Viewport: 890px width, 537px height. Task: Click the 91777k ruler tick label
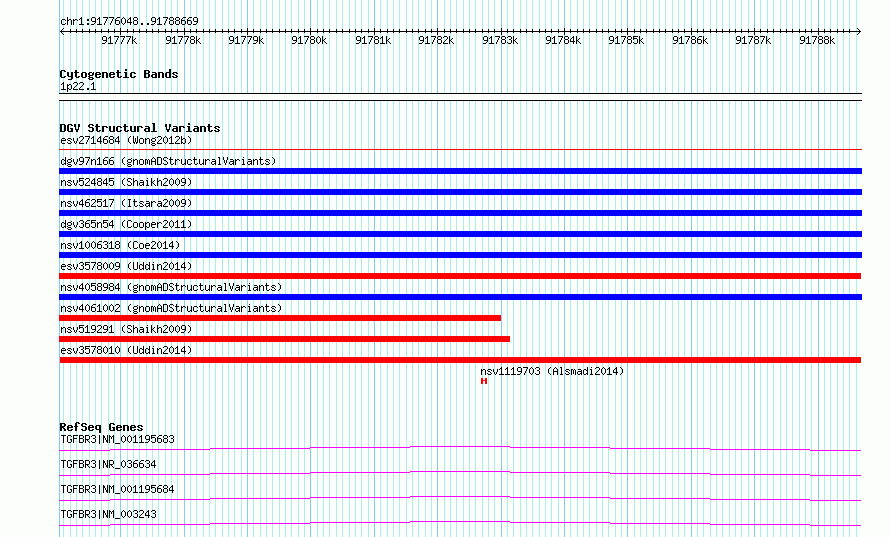(119, 40)
